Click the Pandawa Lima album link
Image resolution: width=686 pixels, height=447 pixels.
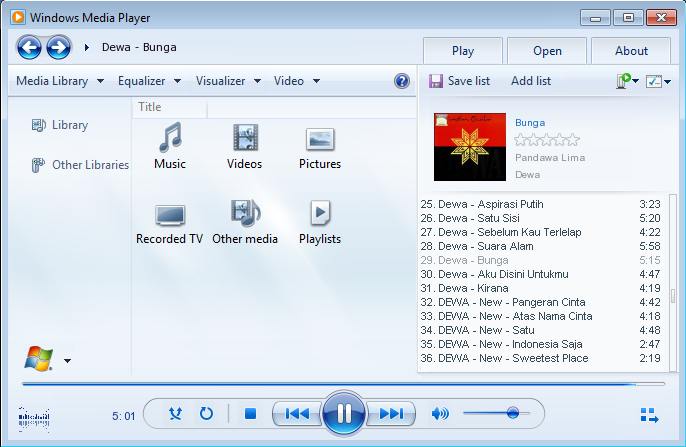point(550,157)
